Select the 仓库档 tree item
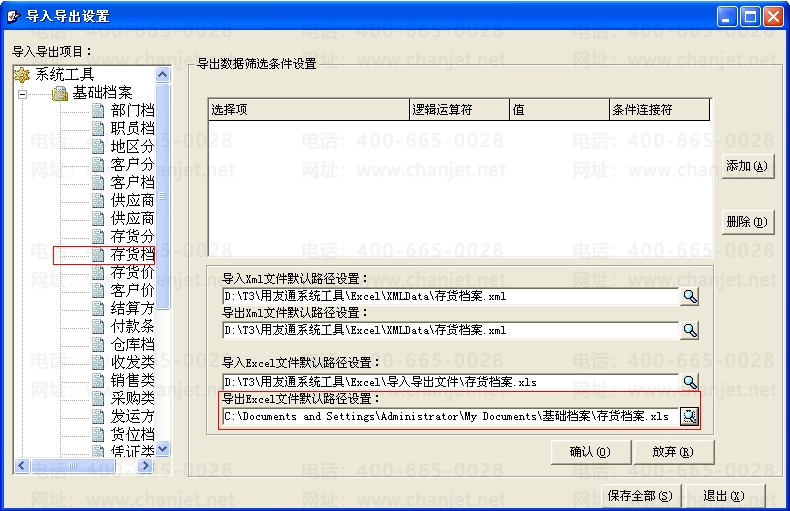Image resolution: width=790 pixels, height=511 pixels. (x=133, y=344)
